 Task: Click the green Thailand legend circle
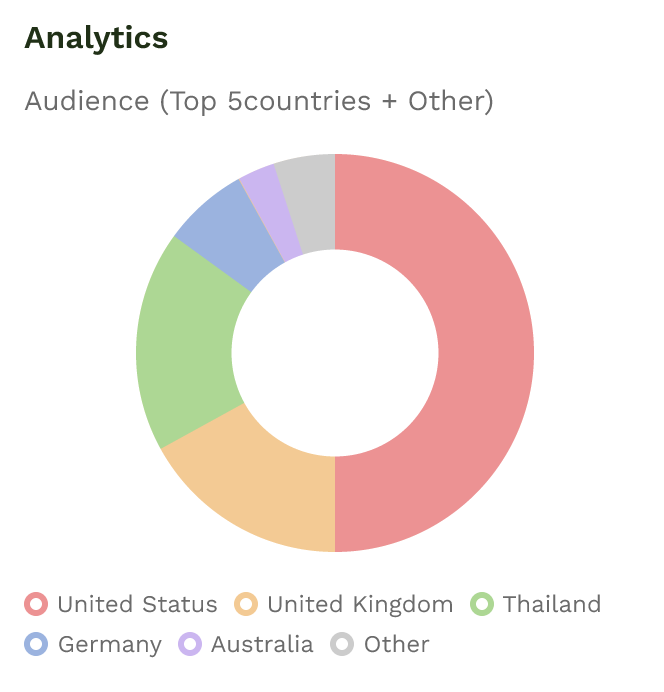482,604
